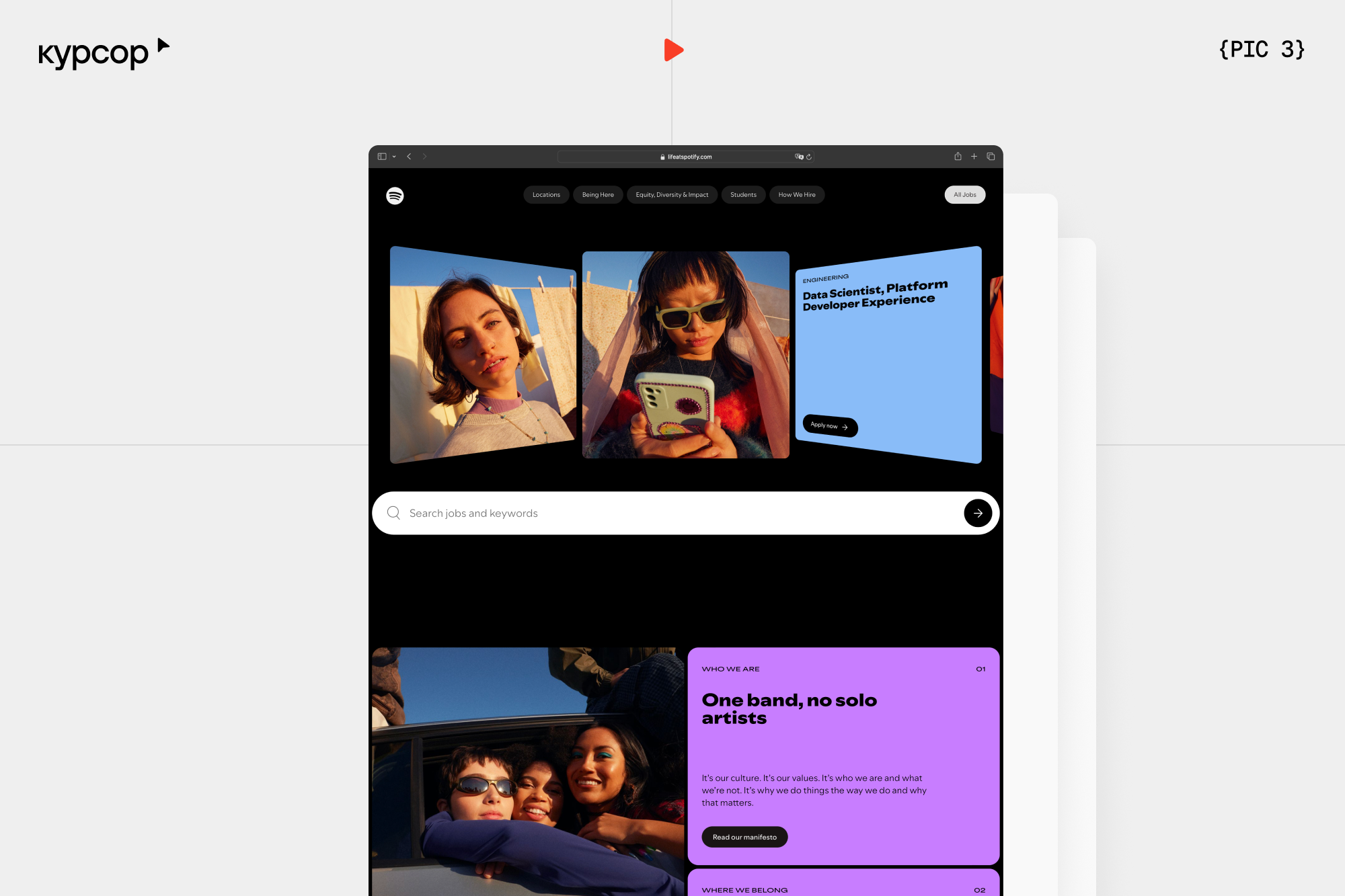The image size is (1345, 896).
Task: Go to the Students section
Action: coord(743,195)
